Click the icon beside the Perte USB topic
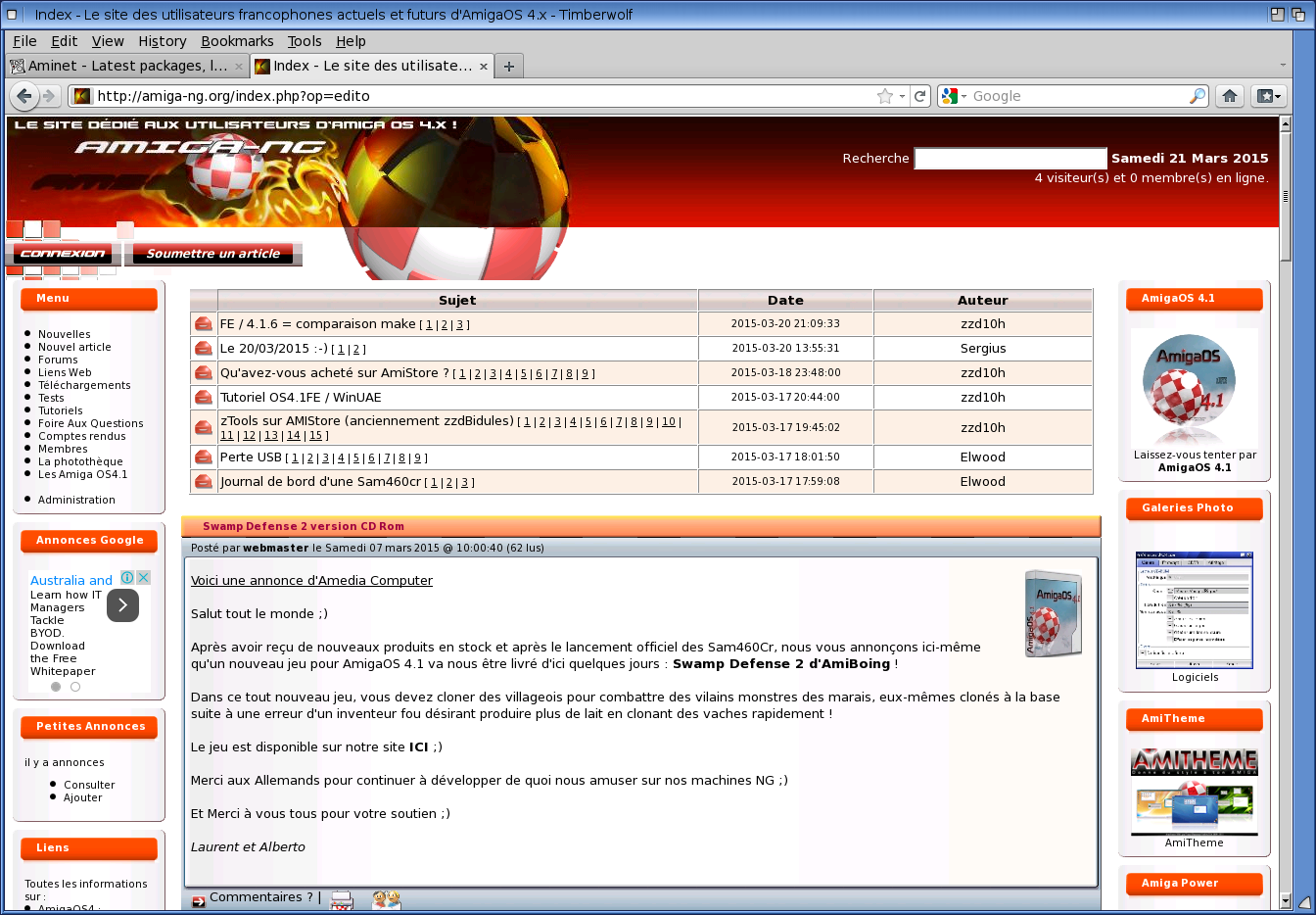 tap(204, 457)
